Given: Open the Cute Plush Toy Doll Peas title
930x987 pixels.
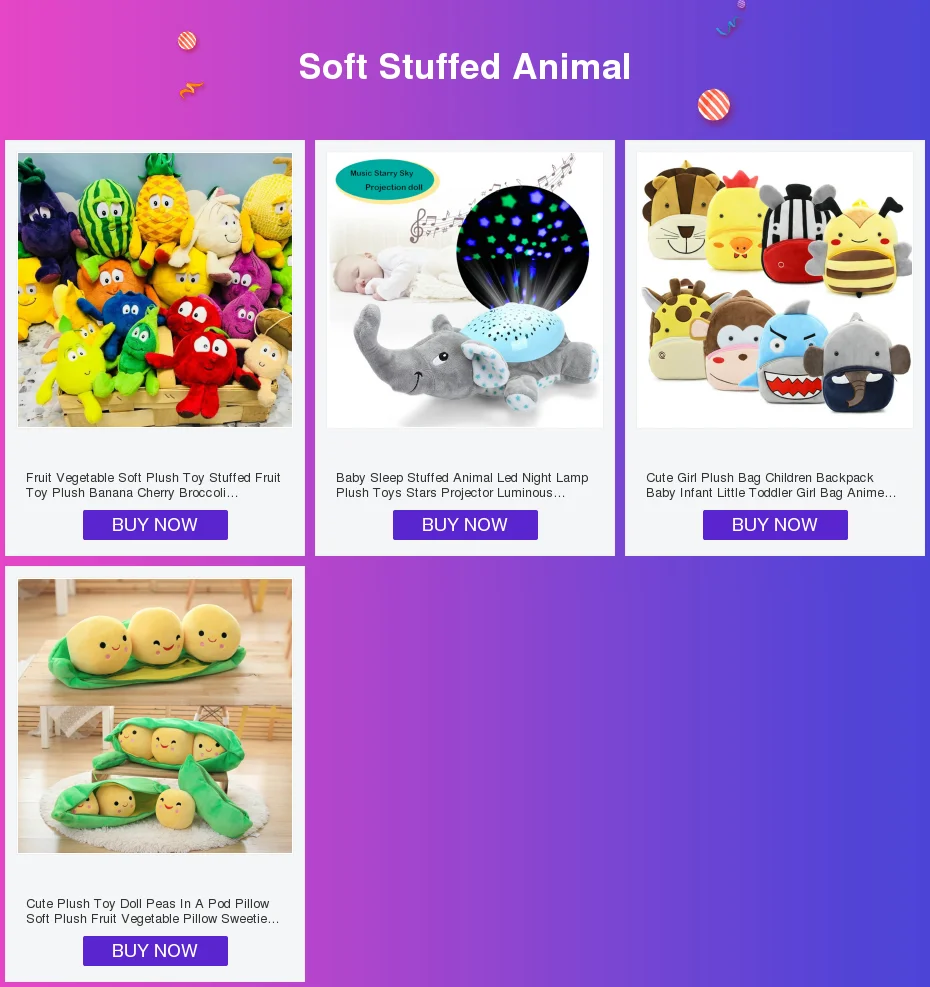Looking at the screenshot, I should [152, 911].
